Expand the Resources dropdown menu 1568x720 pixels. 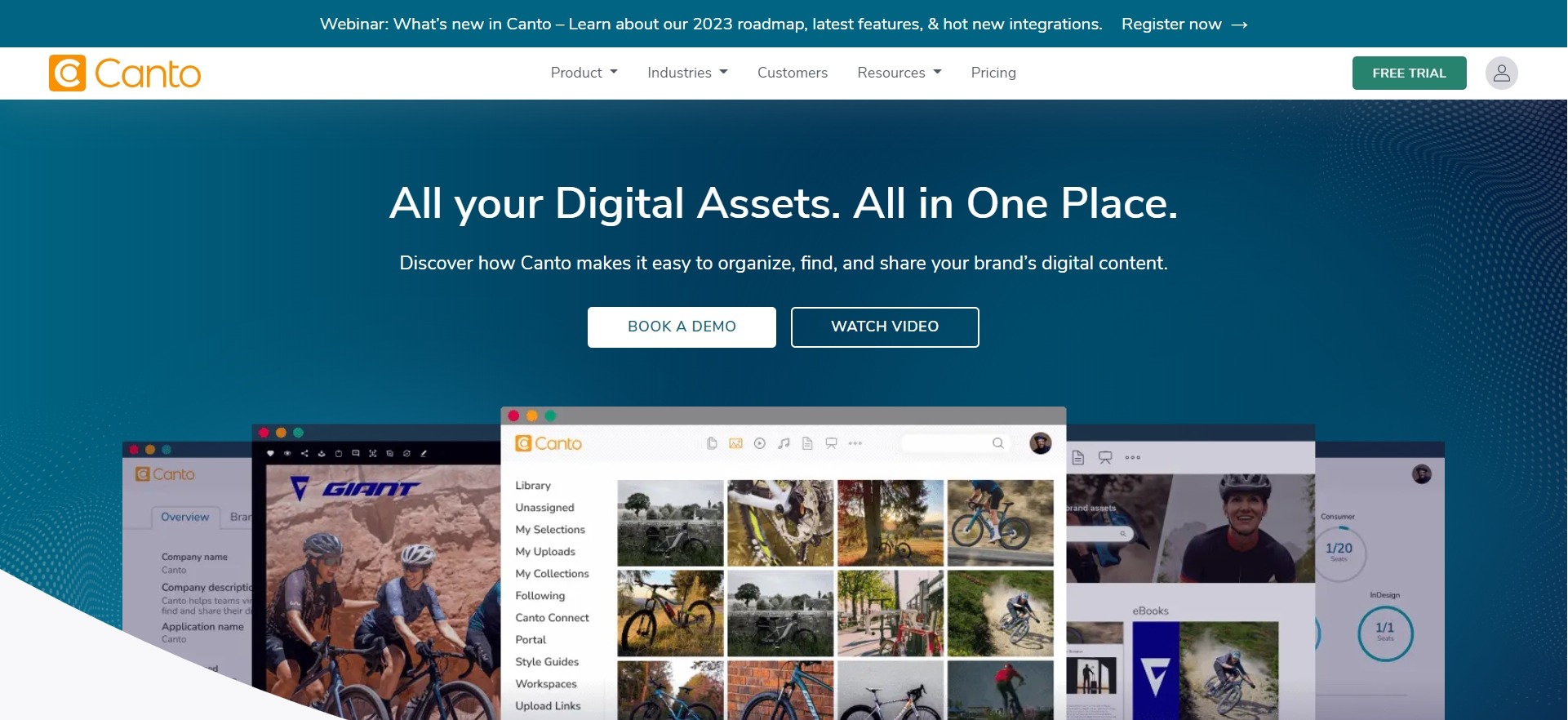click(899, 73)
